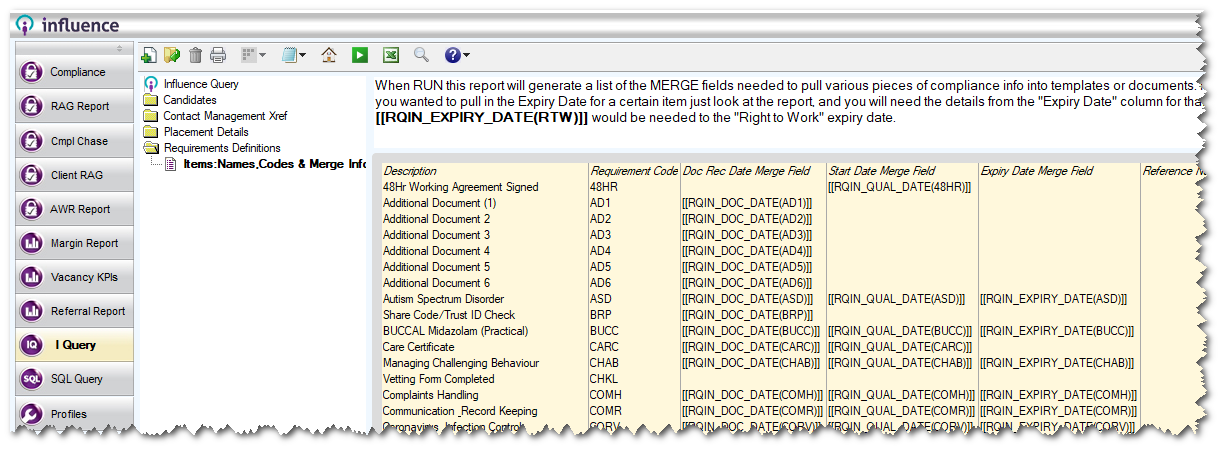The height and width of the screenshot is (452, 1224).
Task: Select the I Query sidebar module
Action: [74, 345]
